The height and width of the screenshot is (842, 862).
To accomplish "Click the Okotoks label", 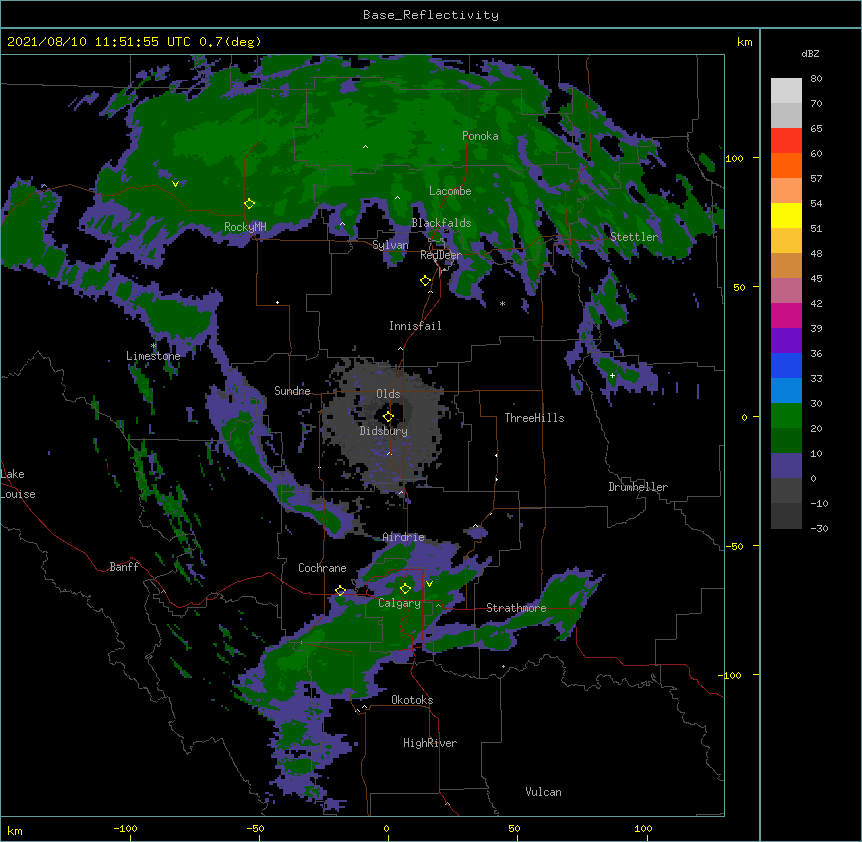I will pos(412,700).
